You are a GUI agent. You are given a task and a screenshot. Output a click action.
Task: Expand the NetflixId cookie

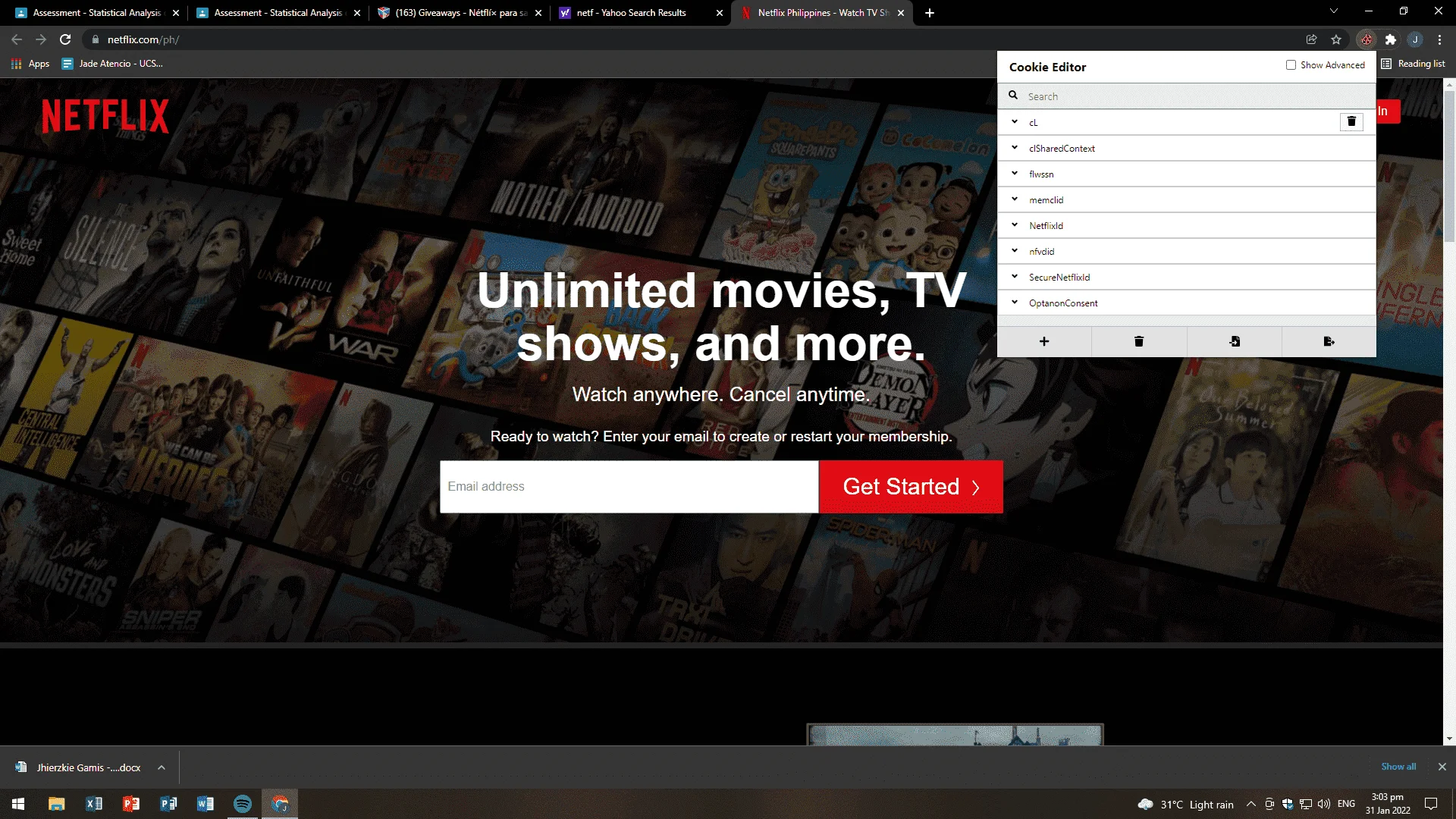[x=1015, y=225]
